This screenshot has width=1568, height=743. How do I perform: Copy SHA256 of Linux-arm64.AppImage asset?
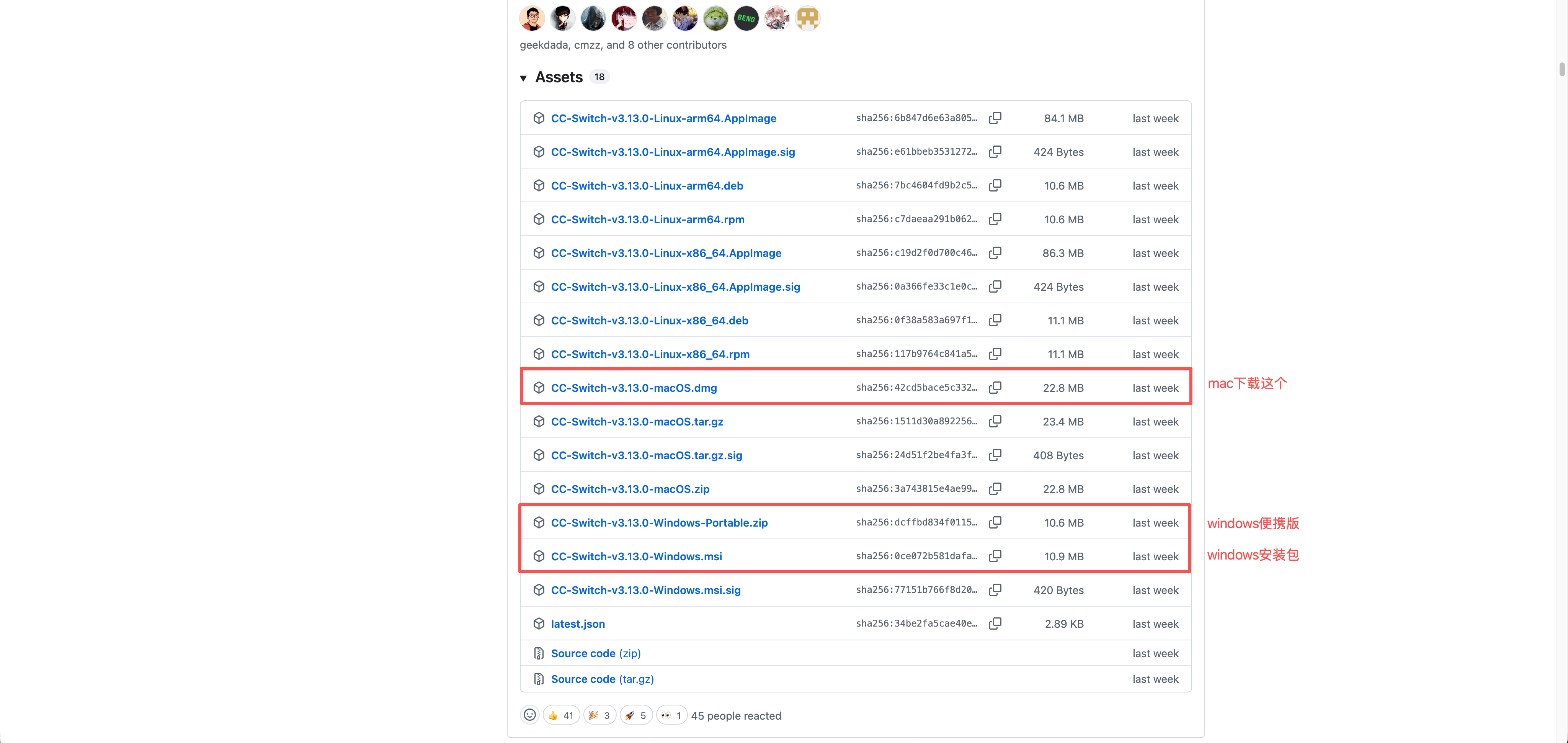(995, 118)
